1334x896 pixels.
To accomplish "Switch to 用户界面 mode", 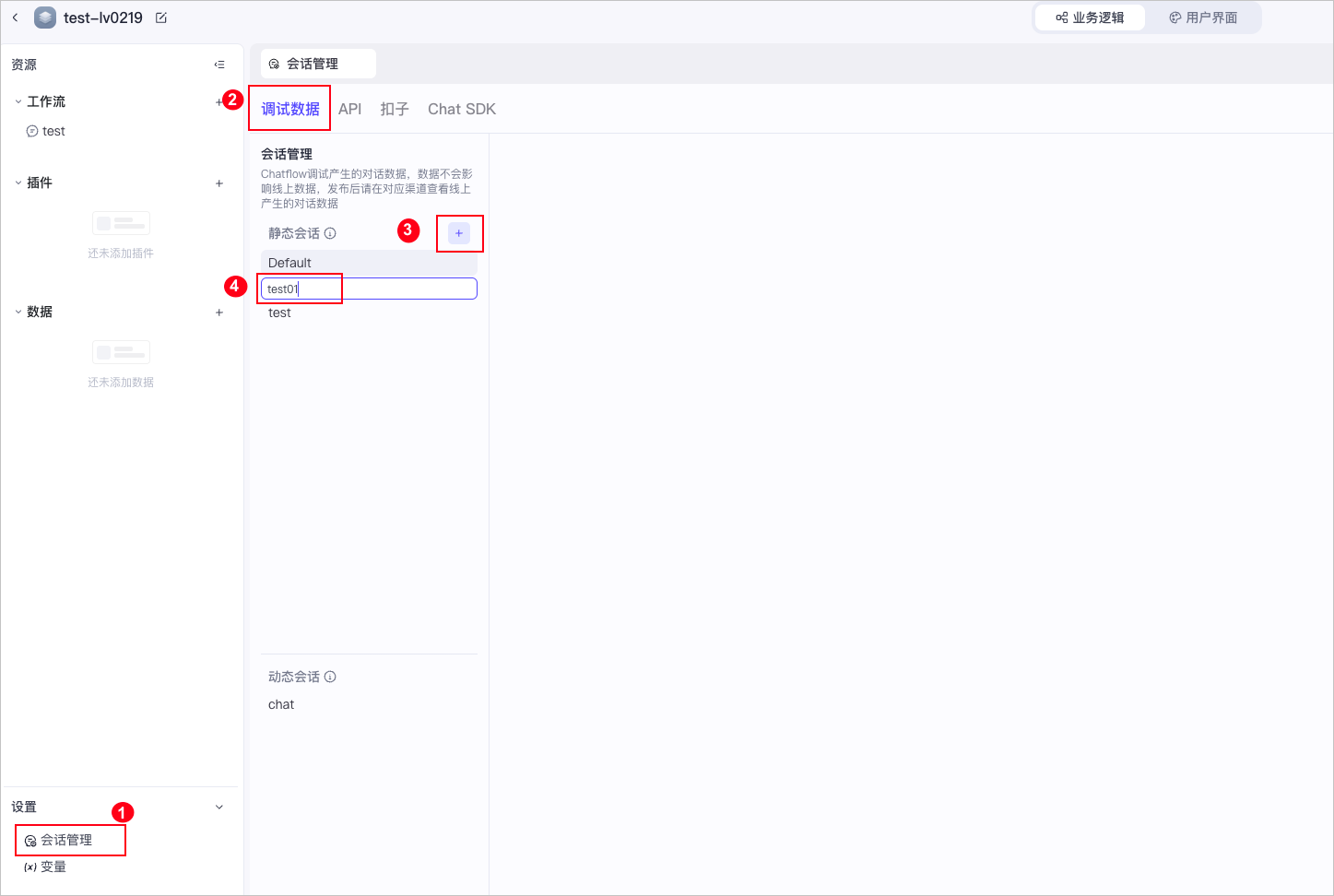I will pyautogui.click(x=1203, y=18).
